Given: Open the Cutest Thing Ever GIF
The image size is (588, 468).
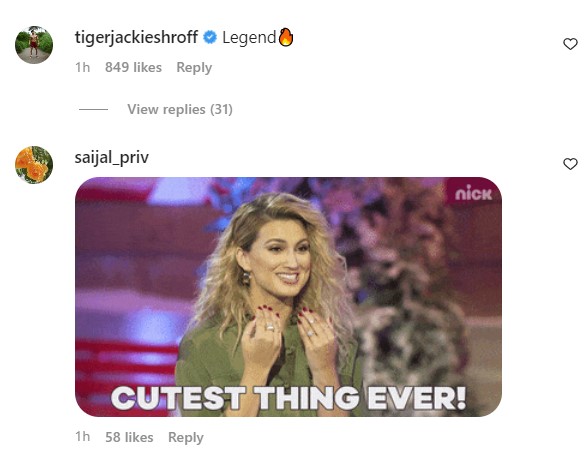Looking at the screenshot, I should coord(288,297).
